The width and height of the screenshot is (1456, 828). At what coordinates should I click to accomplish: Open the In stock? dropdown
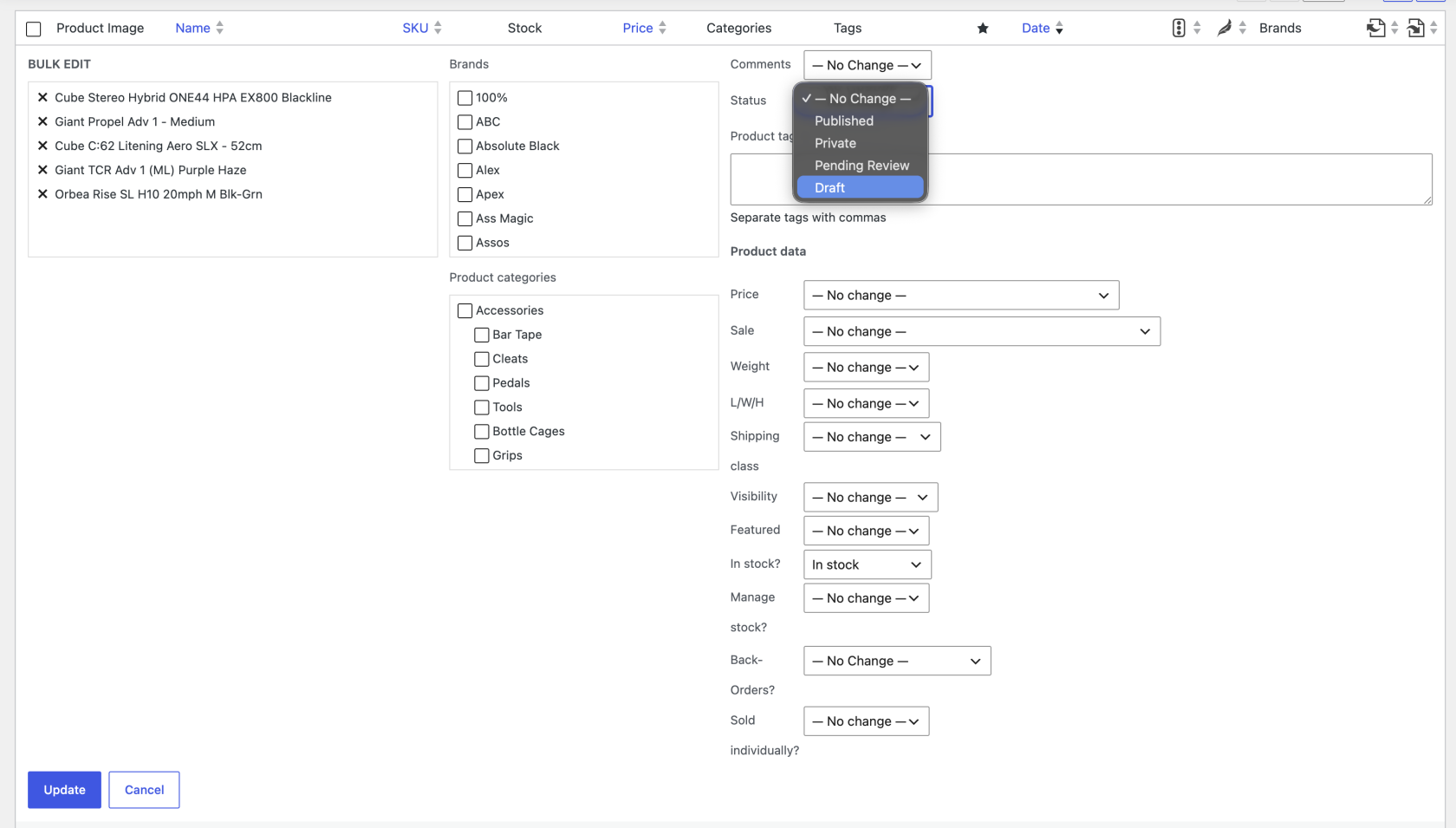pos(868,564)
